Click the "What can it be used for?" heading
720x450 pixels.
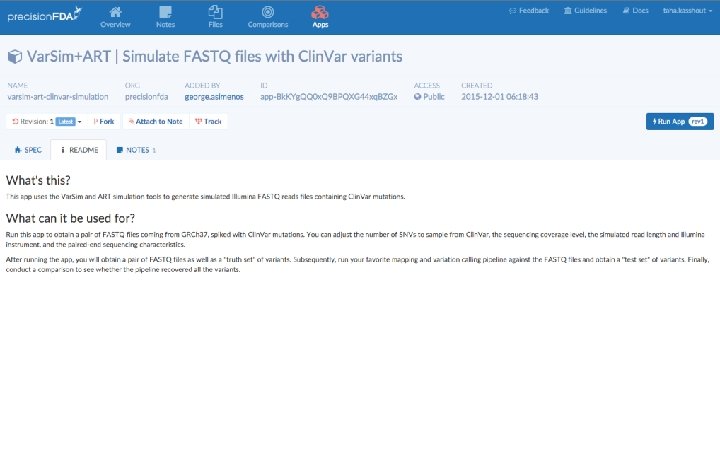[x=70, y=218]
